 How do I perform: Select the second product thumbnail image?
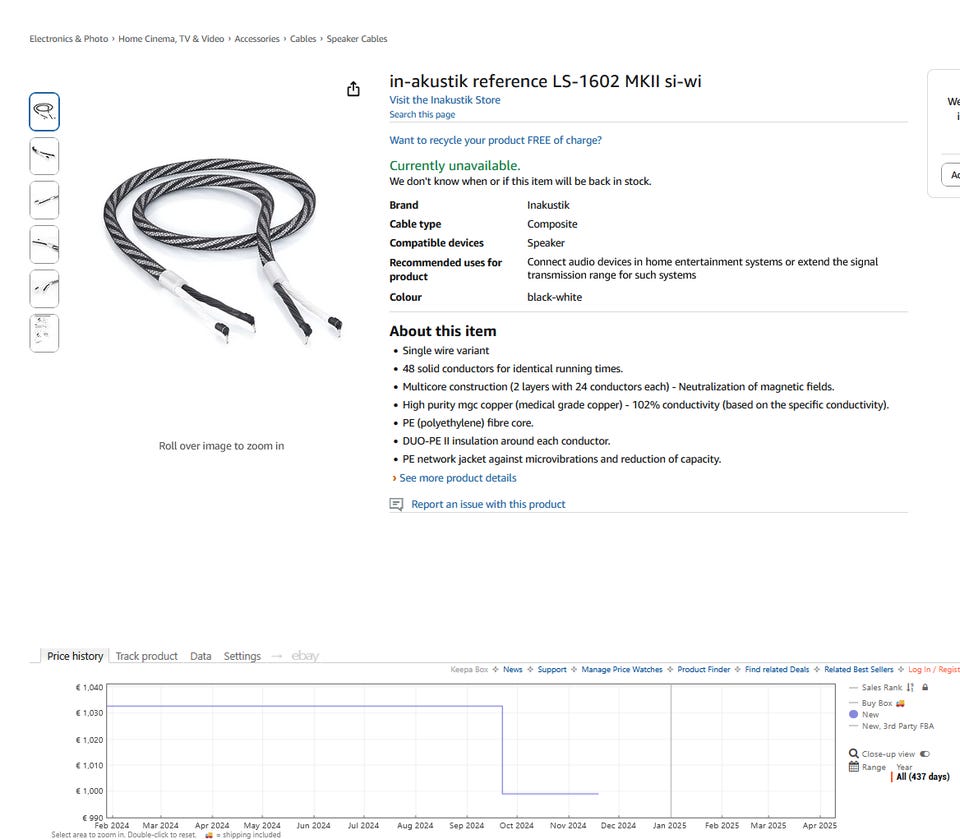pos(44,156)
